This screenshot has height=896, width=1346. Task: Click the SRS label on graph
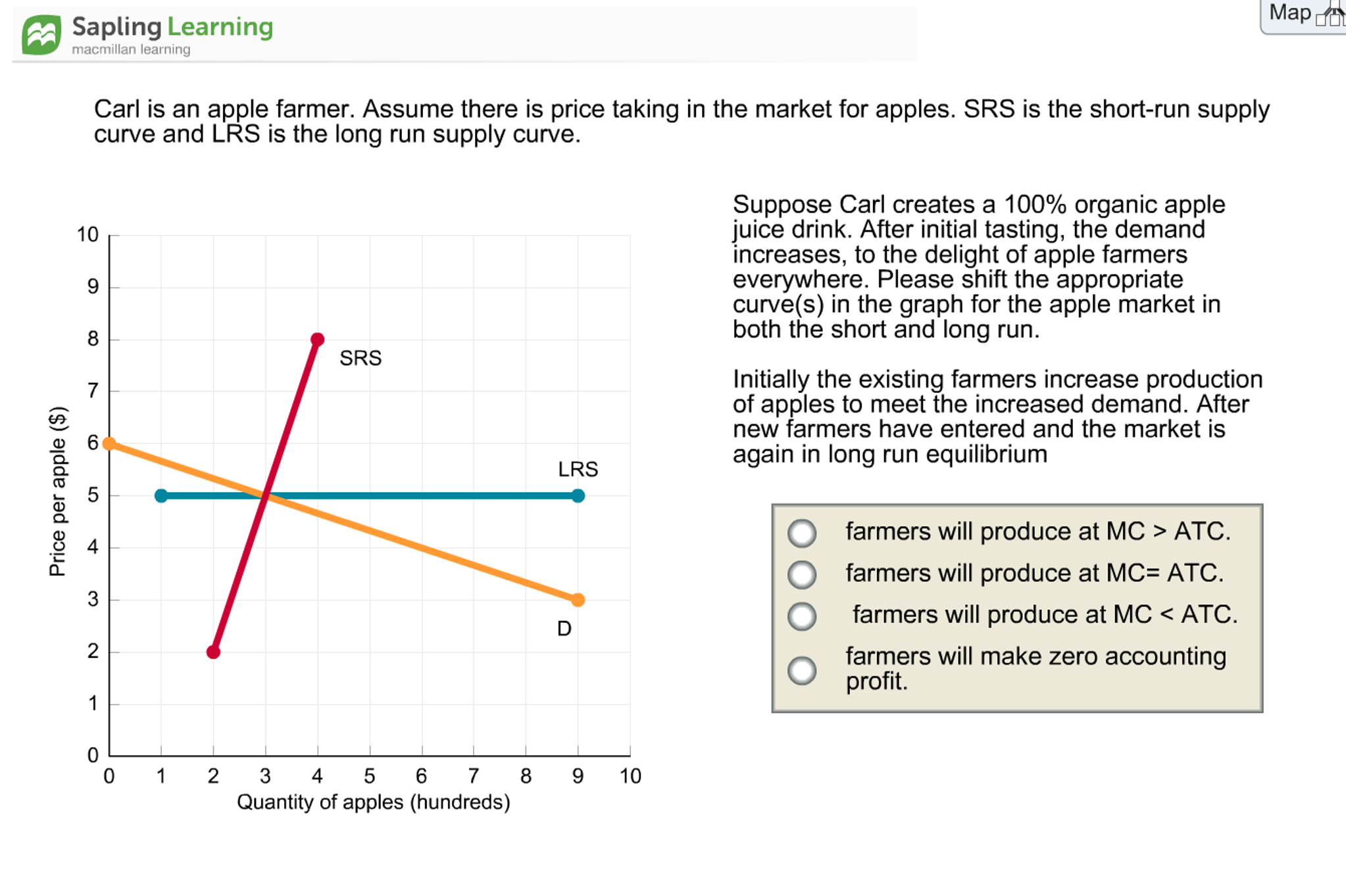click(361, 358)
